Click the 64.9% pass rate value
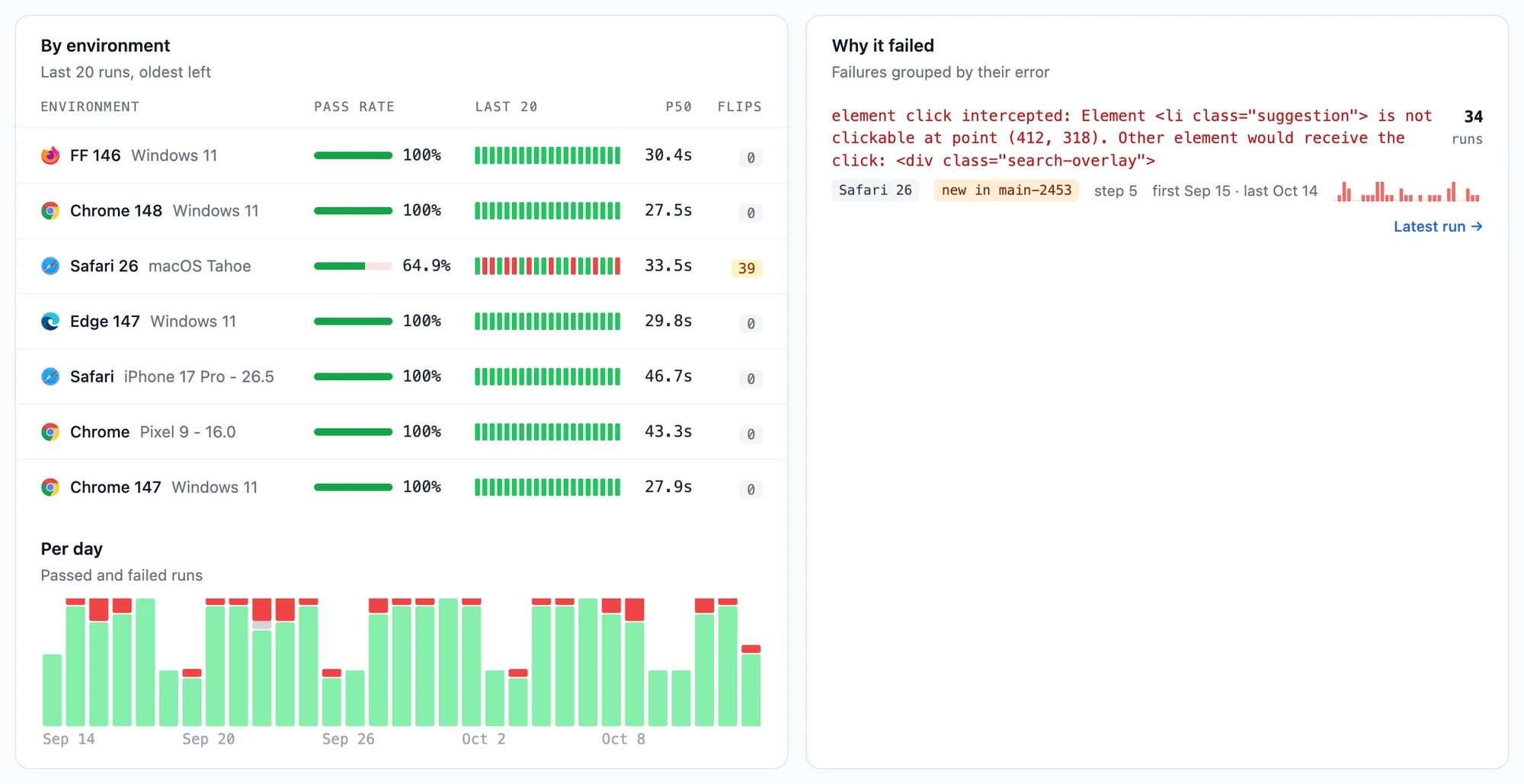The width and height of the screenshot is (1524, 784). [x=426, y=266]
